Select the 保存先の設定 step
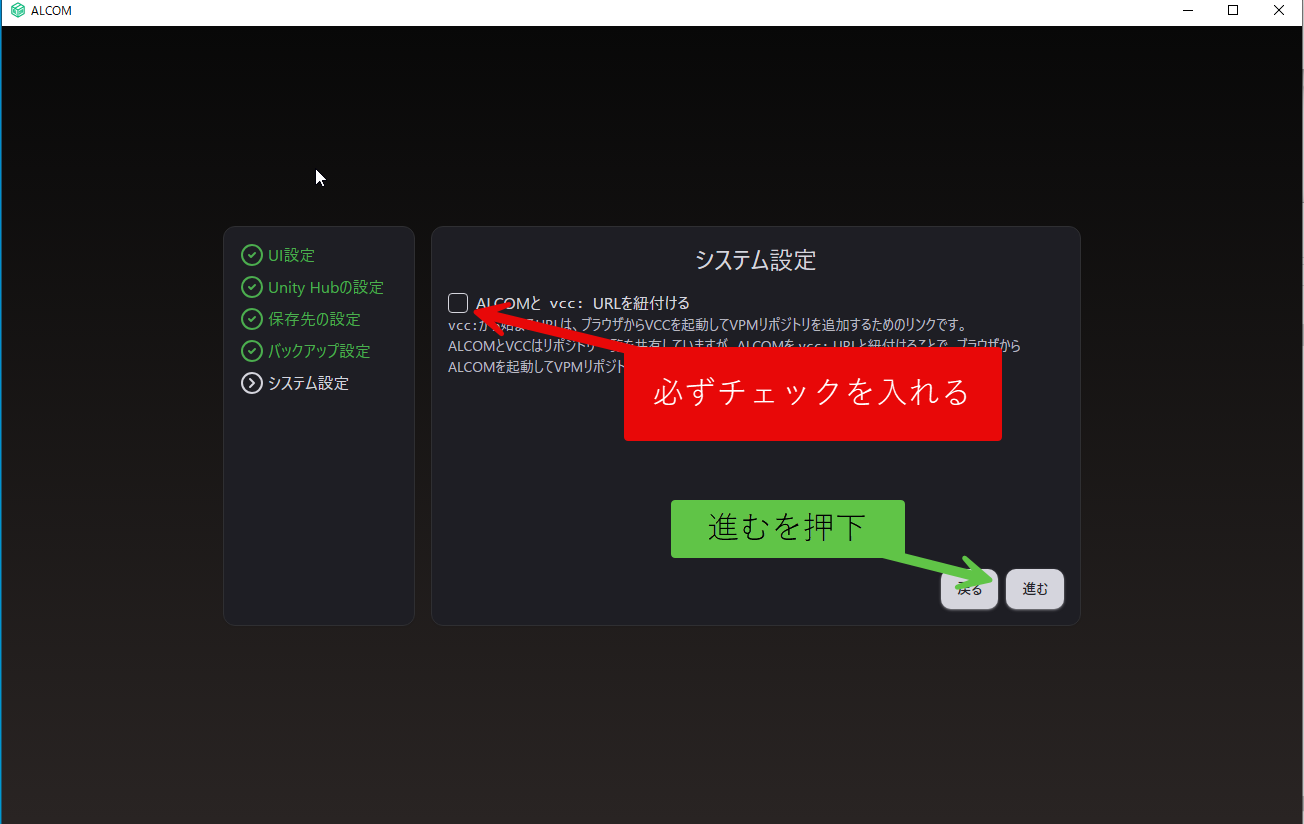 pyautogui.click(x=314, y=319)
